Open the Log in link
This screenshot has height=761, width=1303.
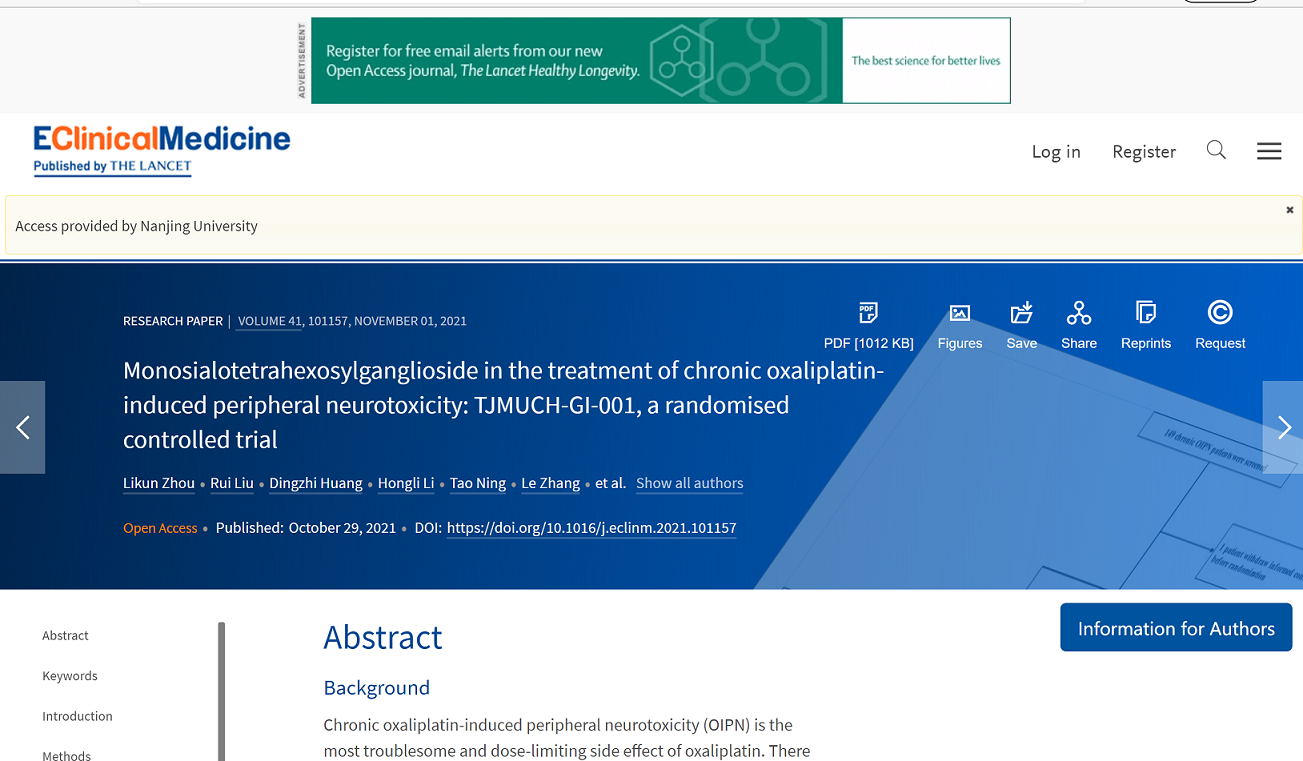(x=1056, y=151)
